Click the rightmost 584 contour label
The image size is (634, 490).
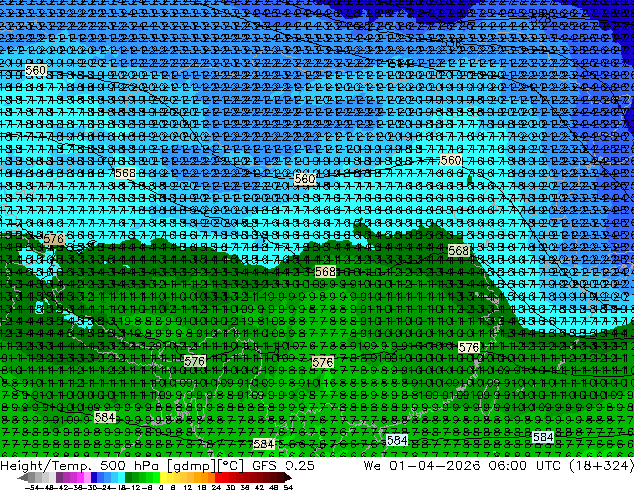[543, 437]
